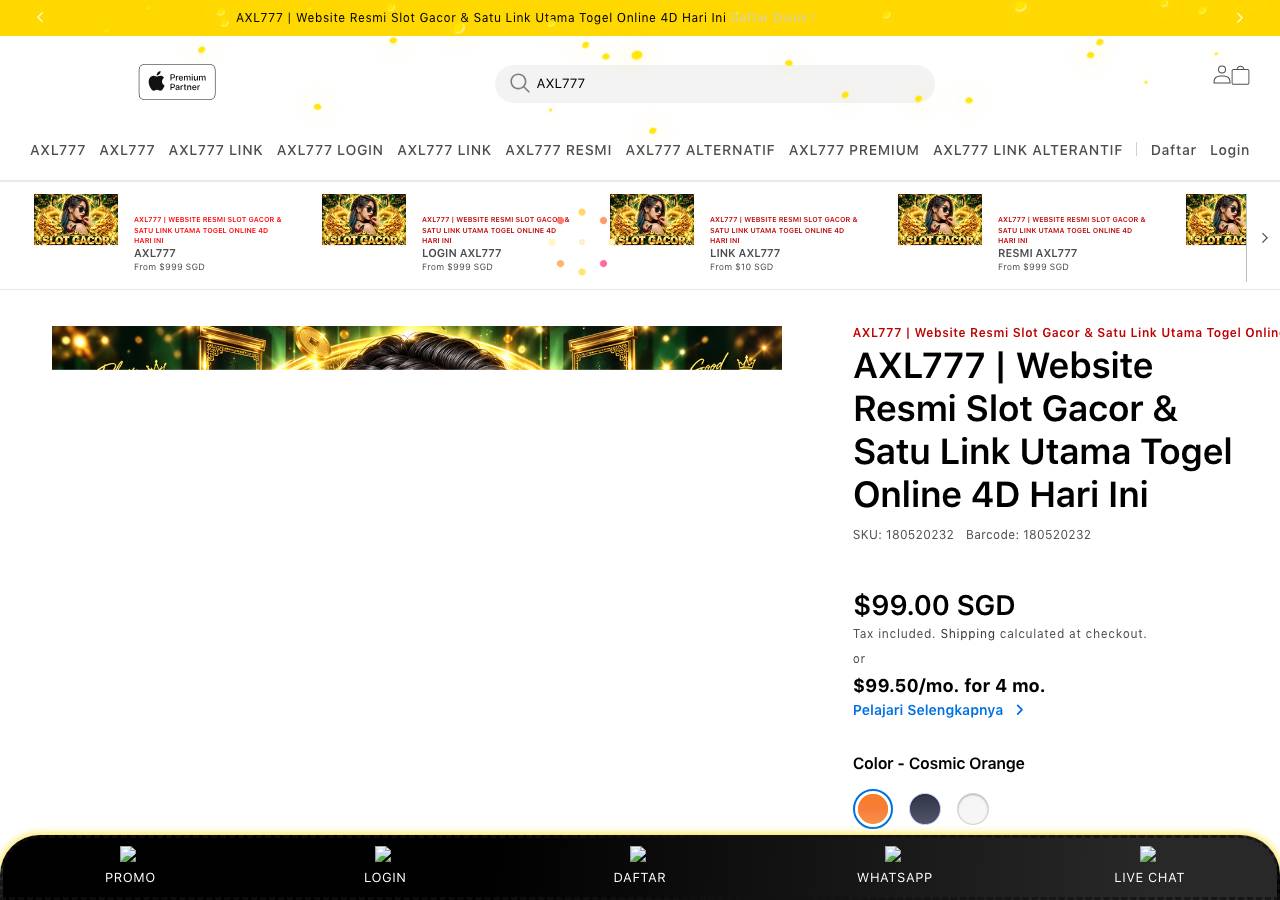Image resolution: width=1280 pixels, height=900 pixels.
Task: Click the LINK AXL777 card title text
Action: pos(745,253)
